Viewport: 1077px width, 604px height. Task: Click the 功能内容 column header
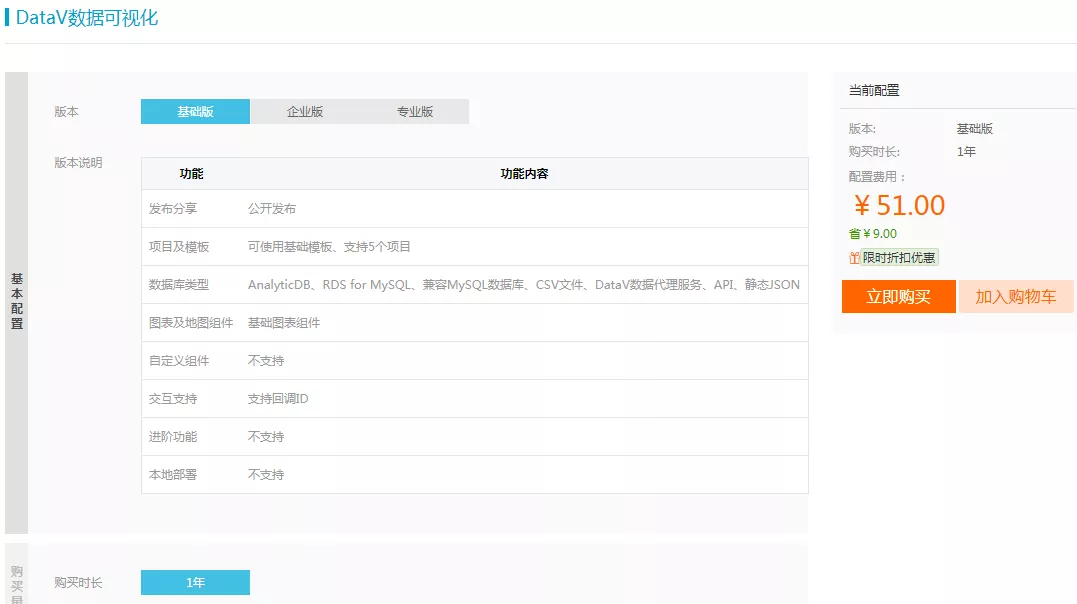524,174
